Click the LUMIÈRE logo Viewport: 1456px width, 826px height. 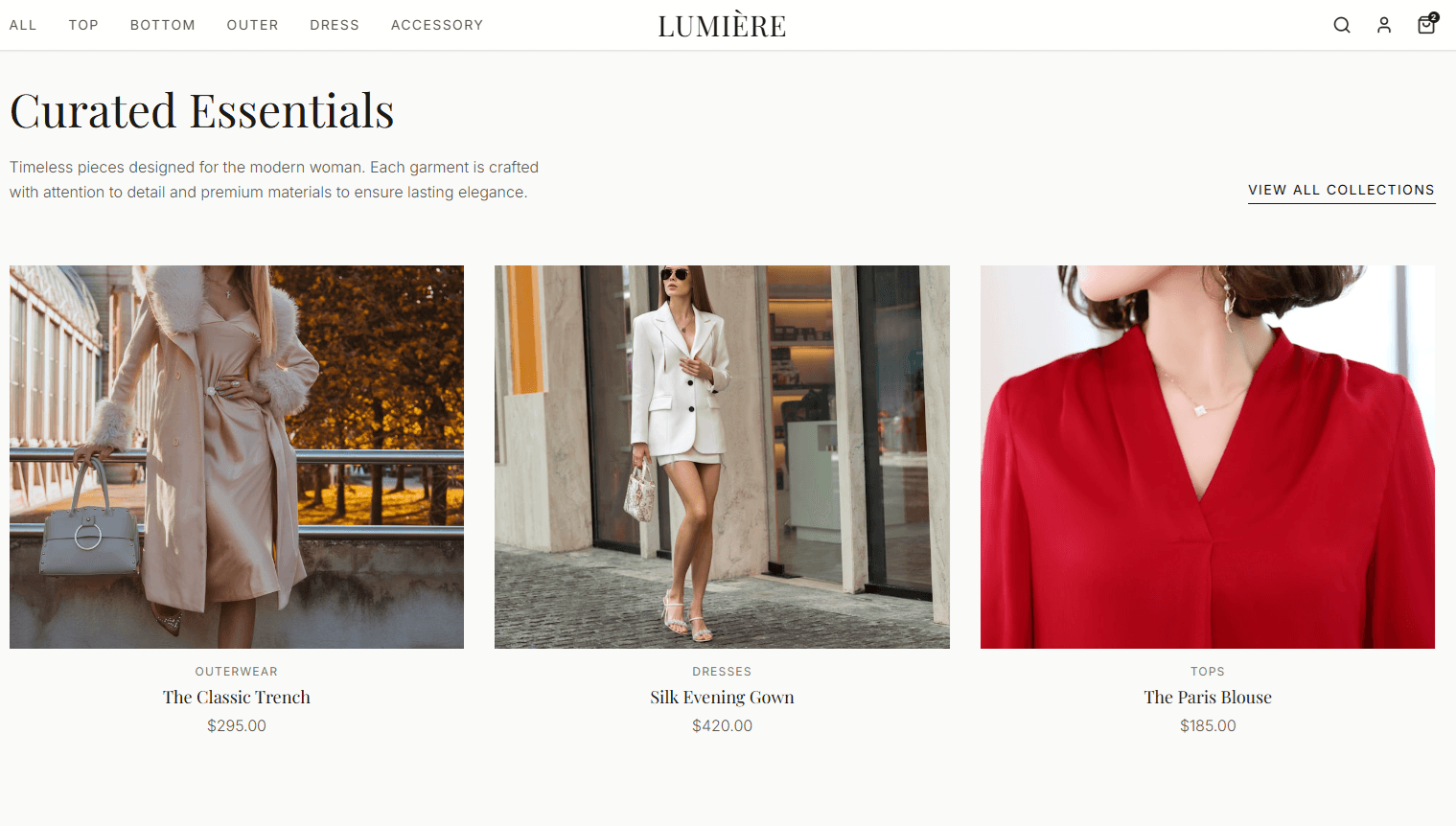point(722,25)
